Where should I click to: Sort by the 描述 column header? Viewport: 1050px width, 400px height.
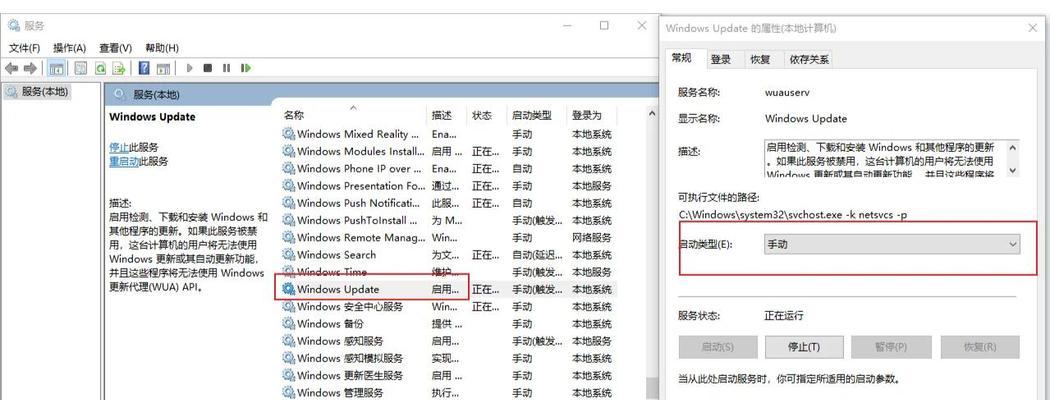(x=446, y=115)
